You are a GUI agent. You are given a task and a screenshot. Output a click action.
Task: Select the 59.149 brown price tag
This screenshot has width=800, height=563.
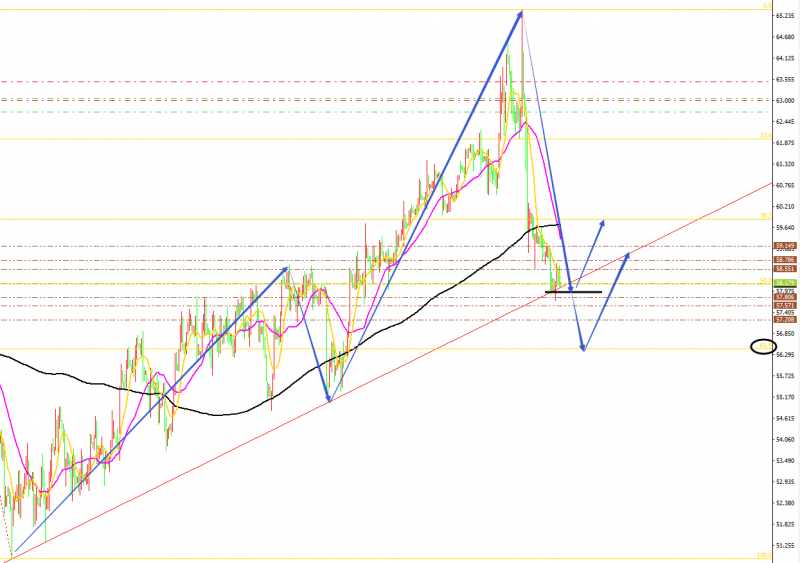point(785,246)
